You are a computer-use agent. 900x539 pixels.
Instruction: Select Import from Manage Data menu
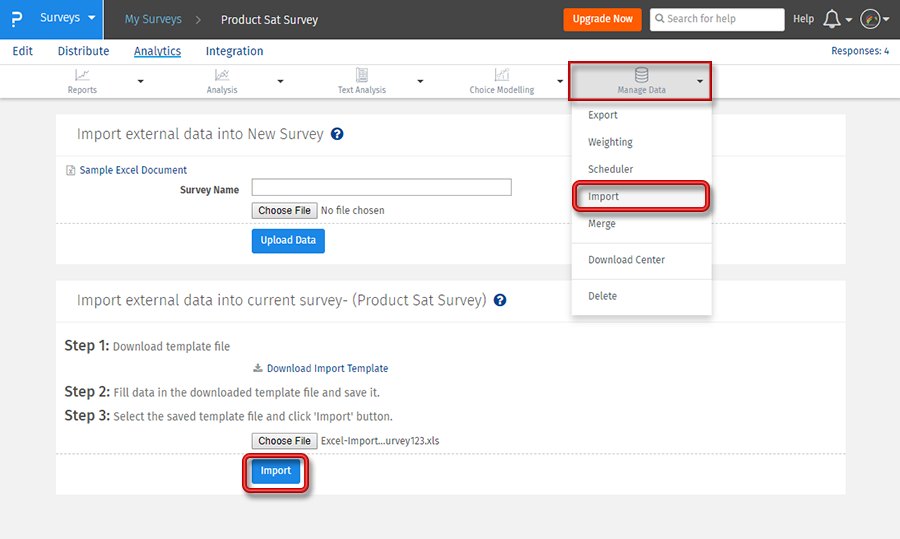coord(603,197)
